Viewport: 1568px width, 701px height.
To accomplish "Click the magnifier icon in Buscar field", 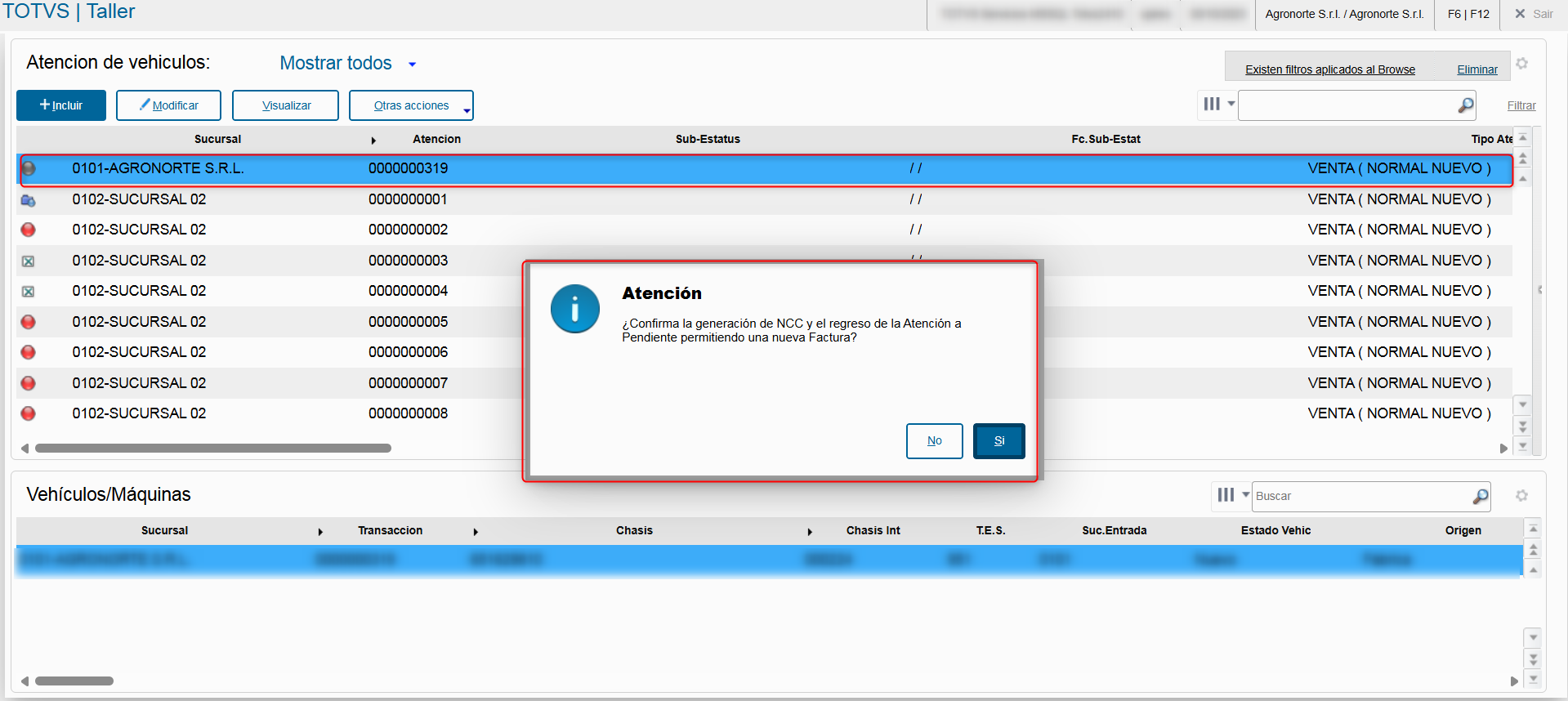I will click(x=1480, y=496).
